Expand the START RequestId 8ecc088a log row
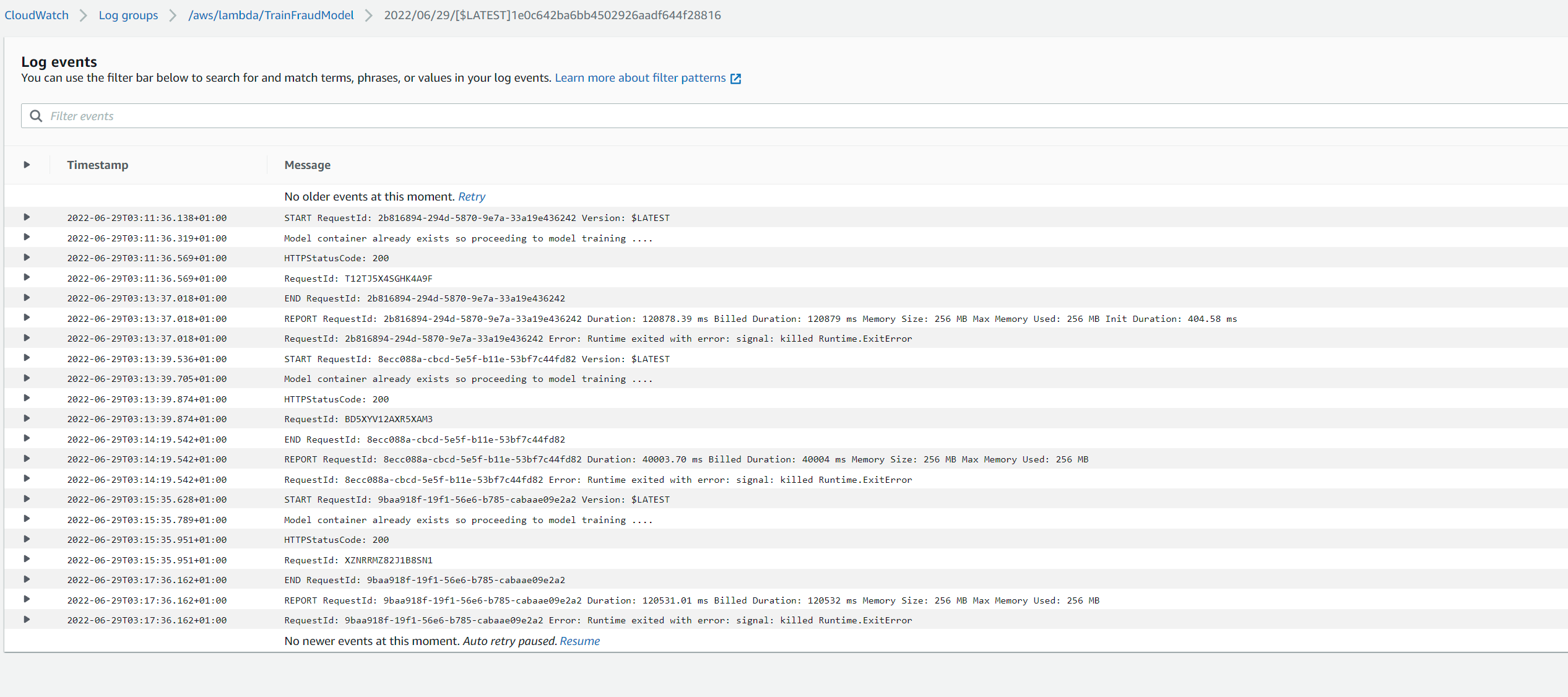1568x697 pixels. 27,358
